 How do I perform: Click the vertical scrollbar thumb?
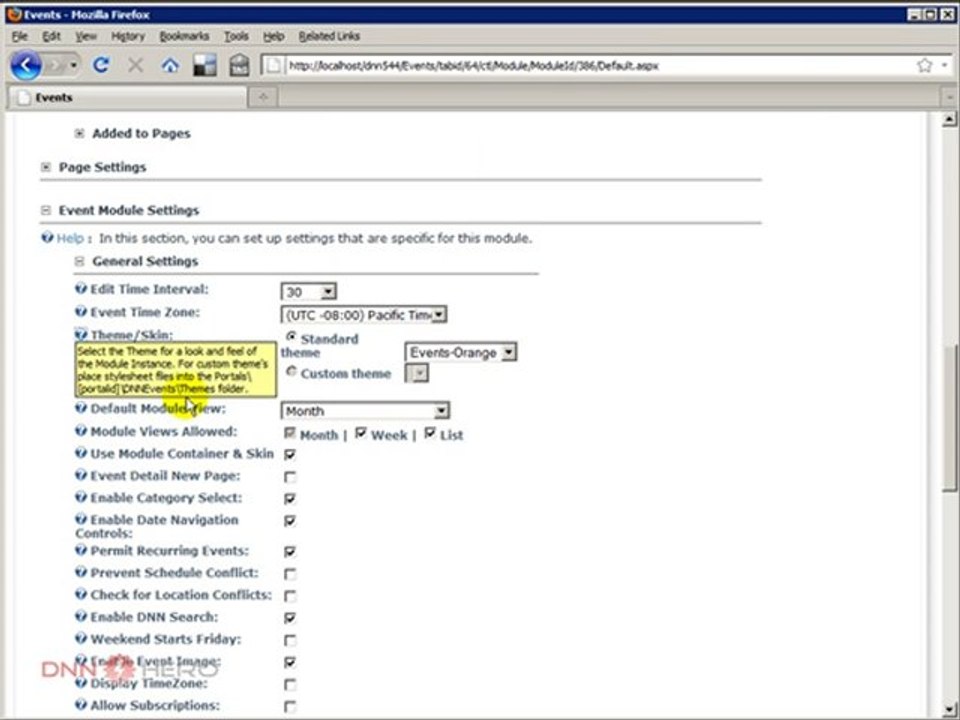[x=949, y=418]
